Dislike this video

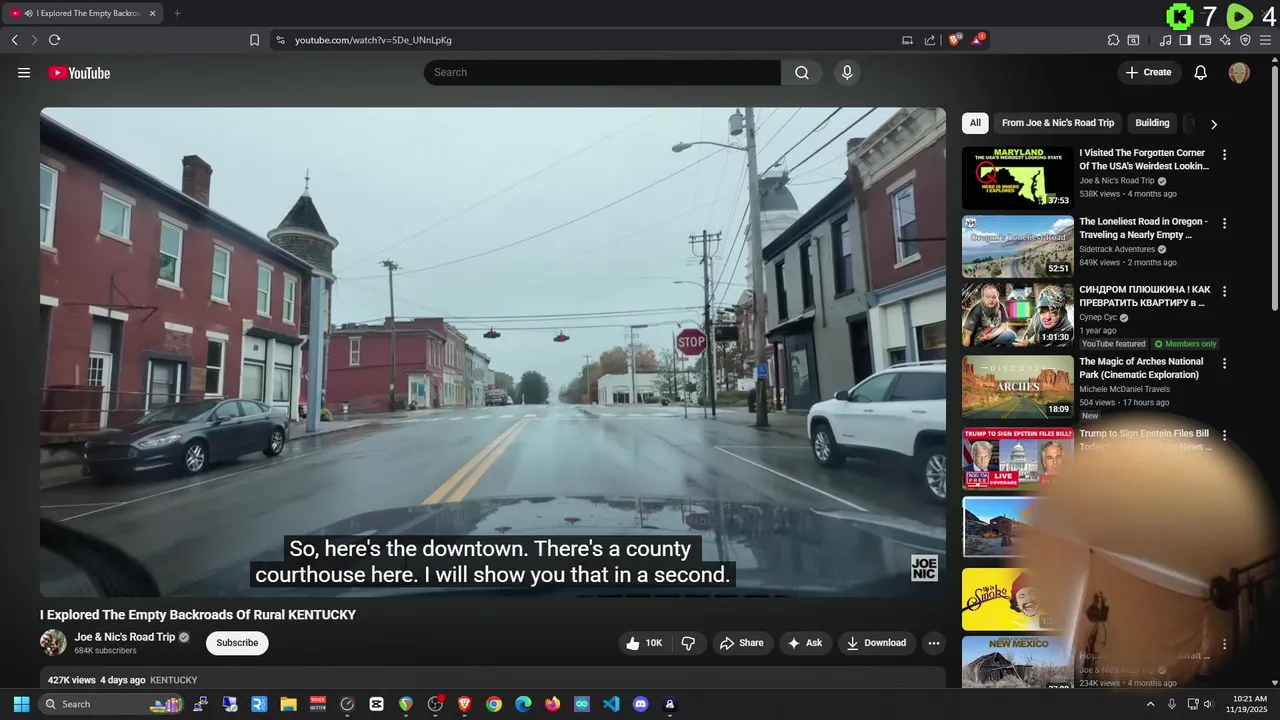[688, 643]
